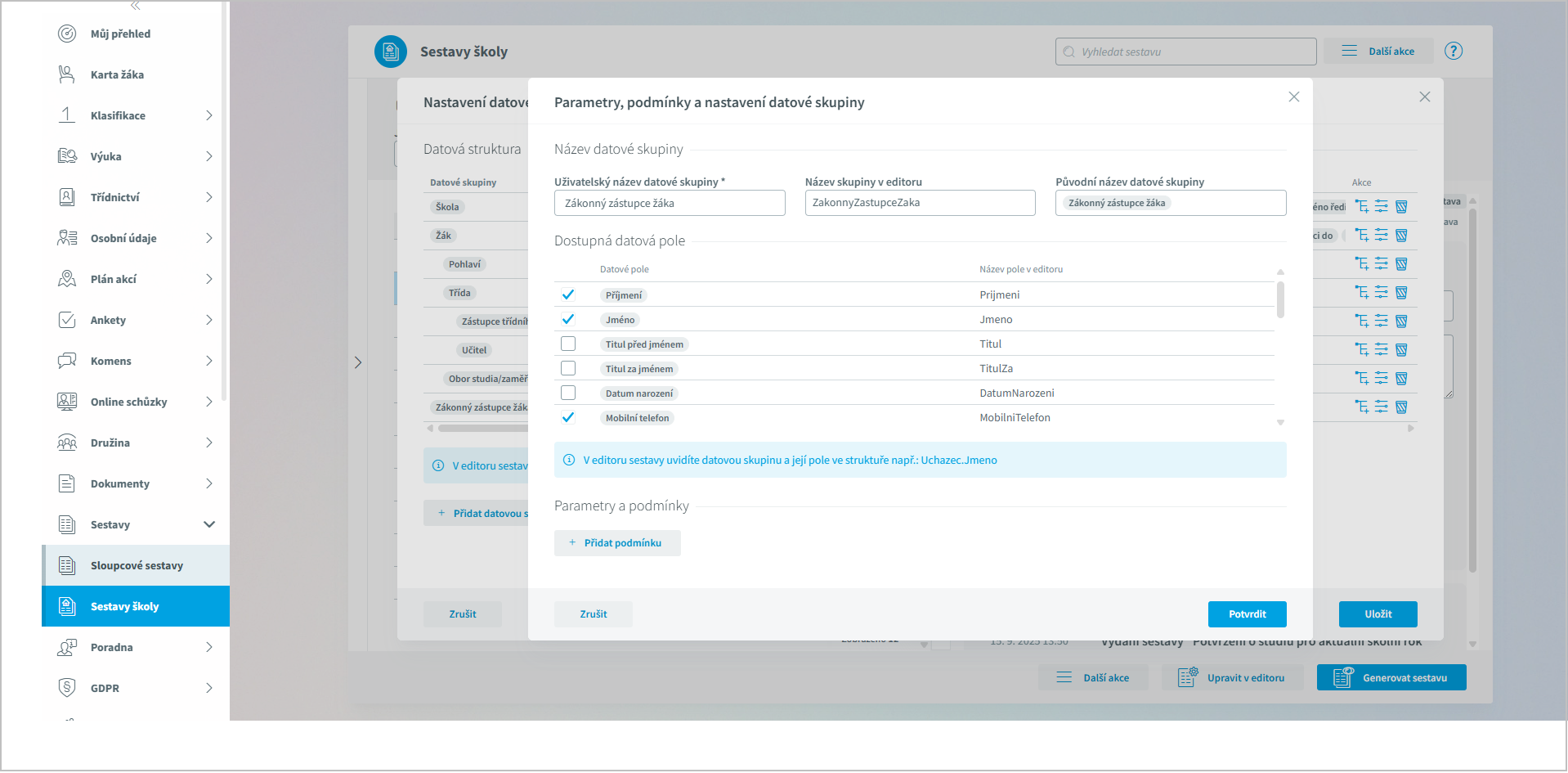The image size is (1568, 773).
Task: Click the Přidat podmínku button
Action: pos(617,543)
